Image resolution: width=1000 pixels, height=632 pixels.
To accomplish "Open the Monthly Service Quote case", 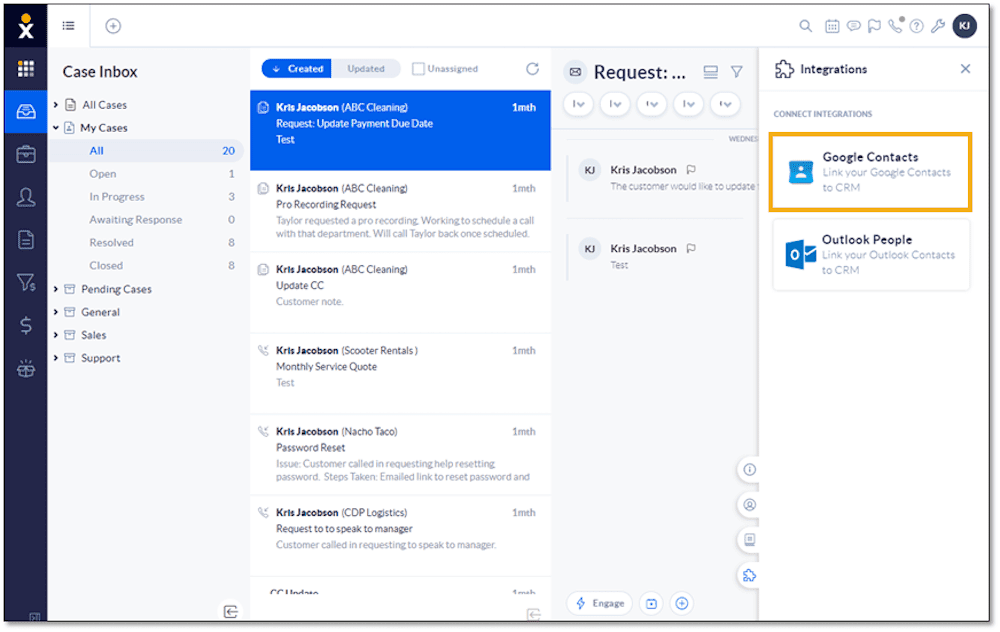I will pos(401,373).
